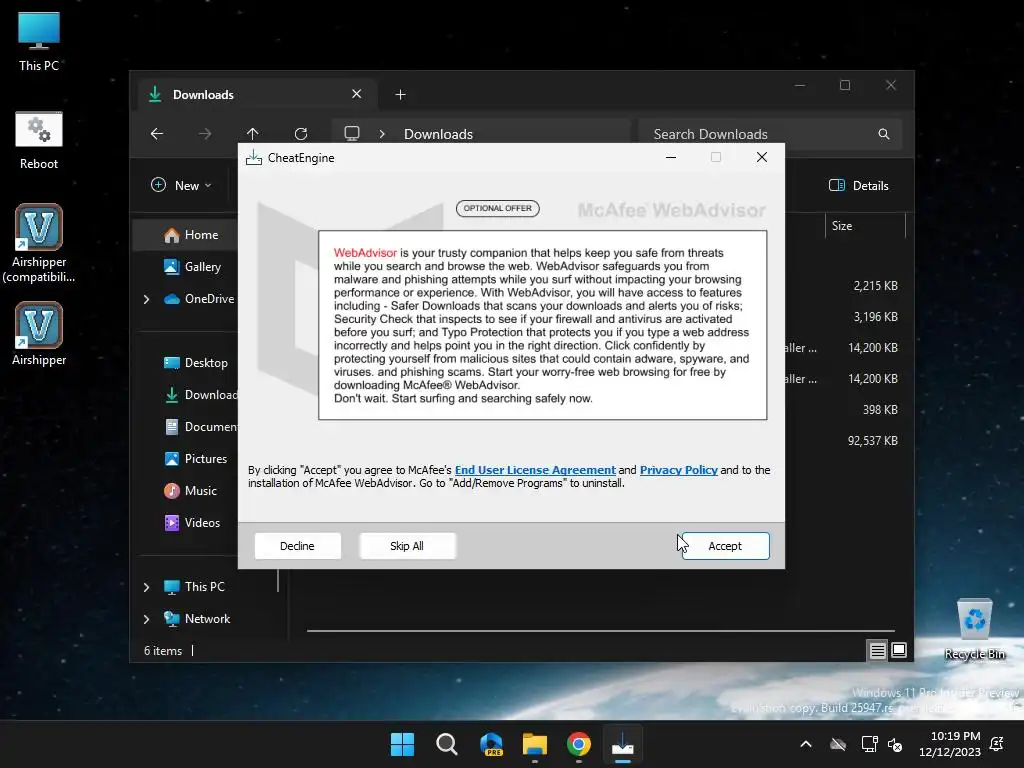Open the network tray icon
The image size is (1024, 768).
pyautogui.click(x=869, y=744)
